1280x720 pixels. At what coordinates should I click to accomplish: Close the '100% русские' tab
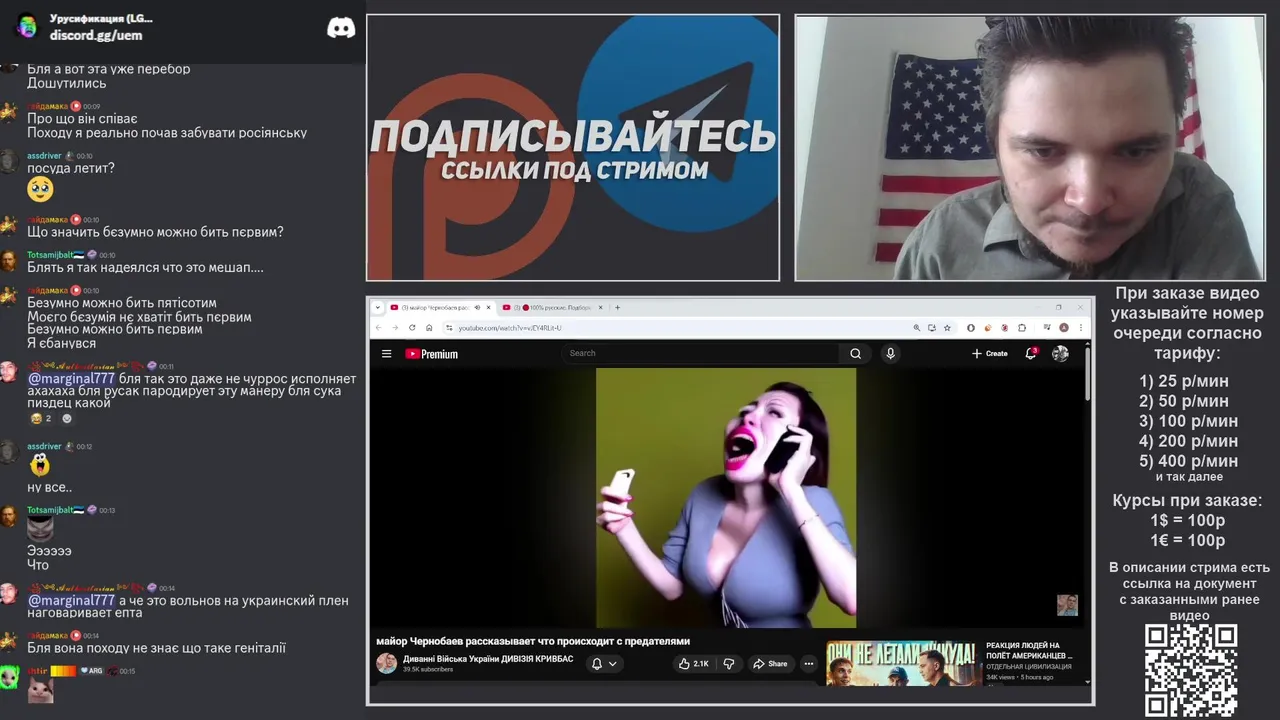[602, 307]
